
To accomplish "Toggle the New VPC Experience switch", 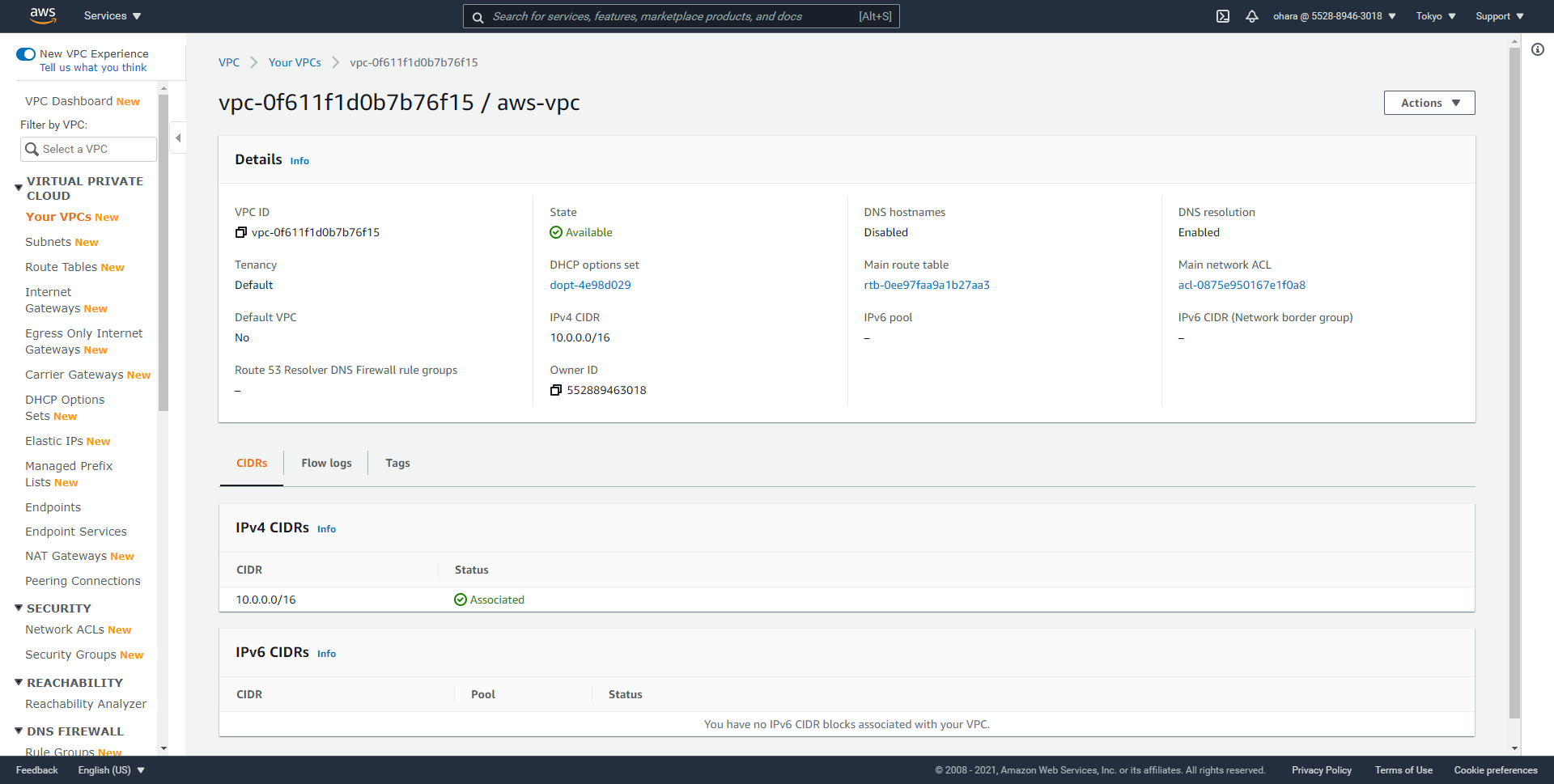I will click(x=26, y=54).
